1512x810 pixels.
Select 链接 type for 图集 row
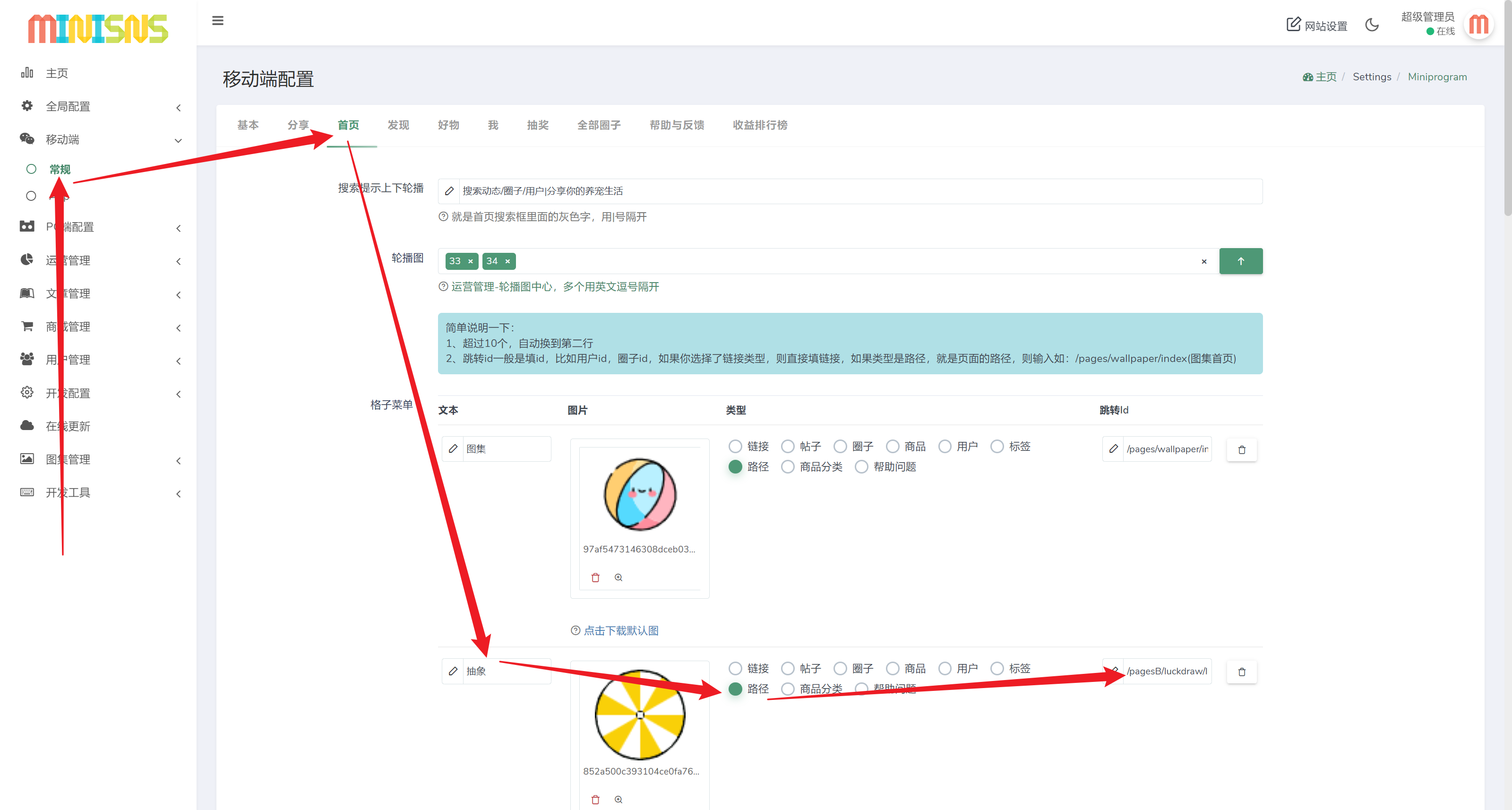736,446
